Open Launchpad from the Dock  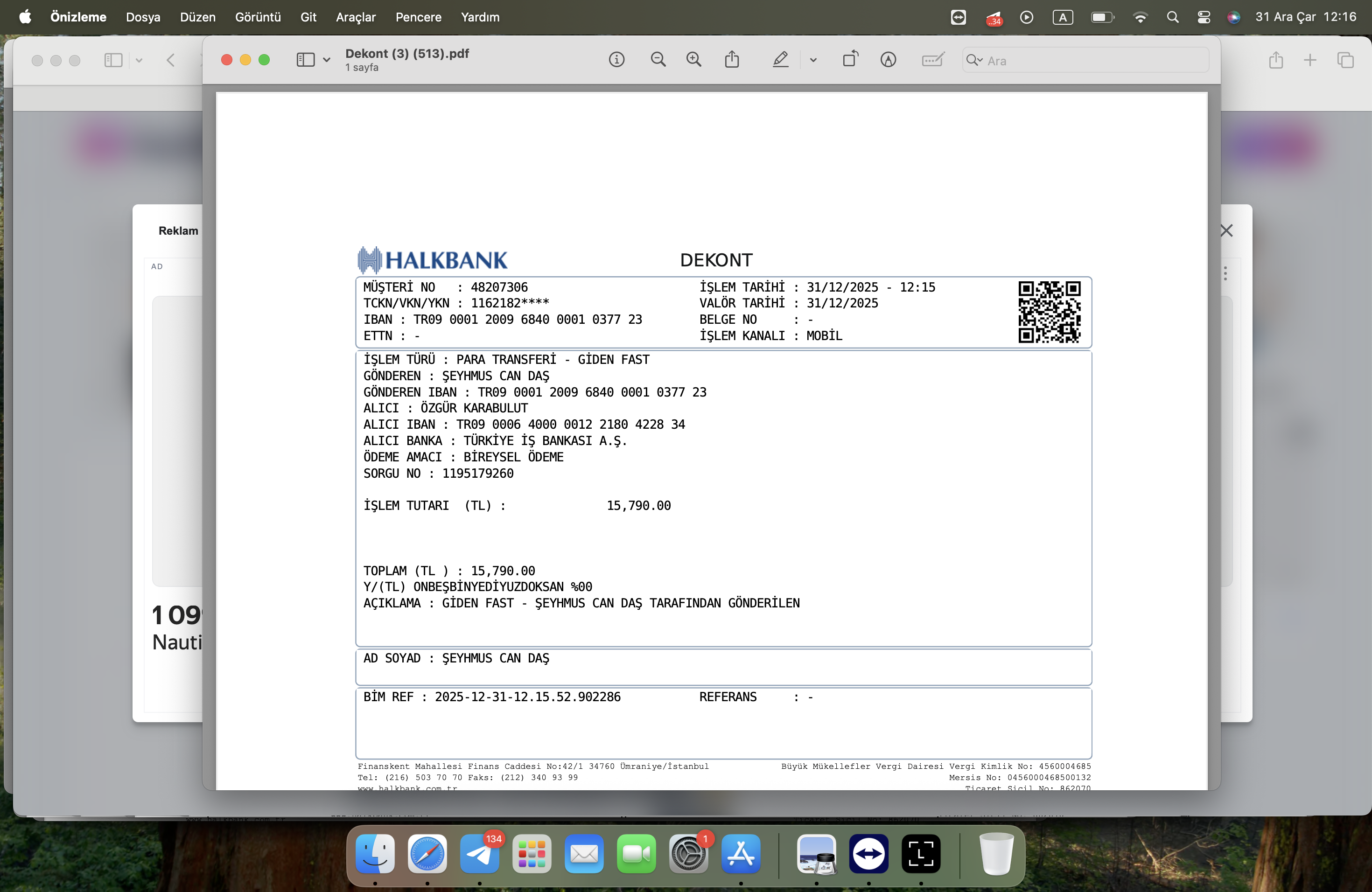point(532,853)
